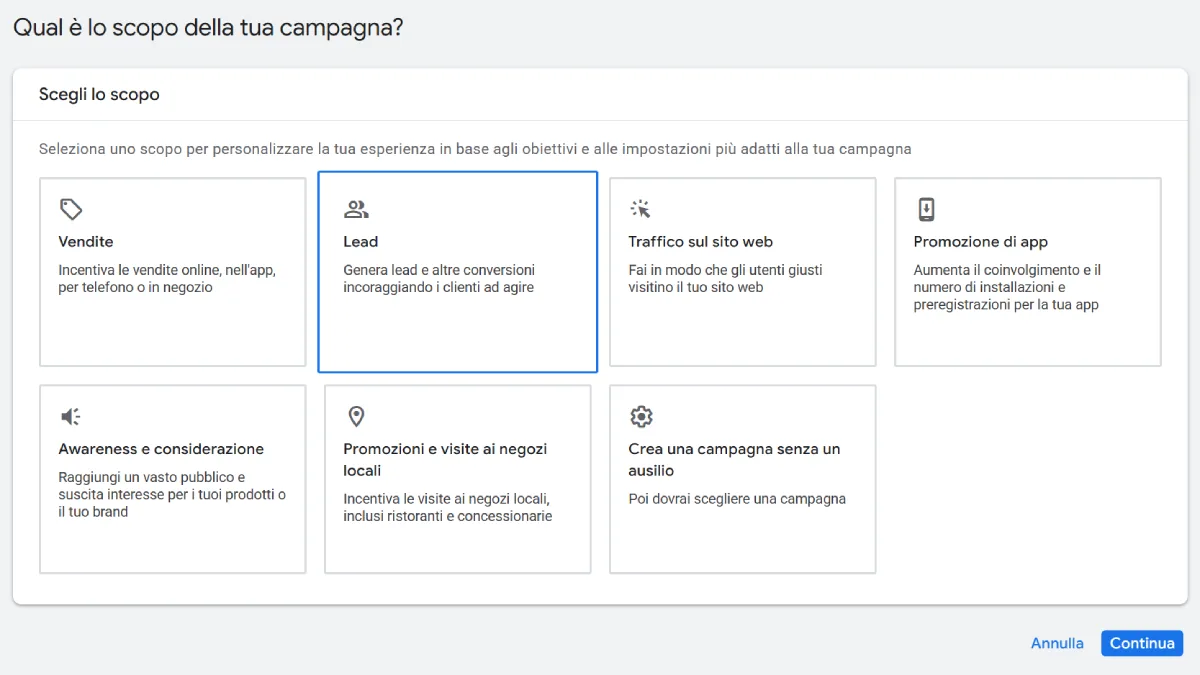The width and height of the screenshot is (1200, 675).
Task: Click the speaker icon on Awareness e considerazione
Action: point(70,416)
